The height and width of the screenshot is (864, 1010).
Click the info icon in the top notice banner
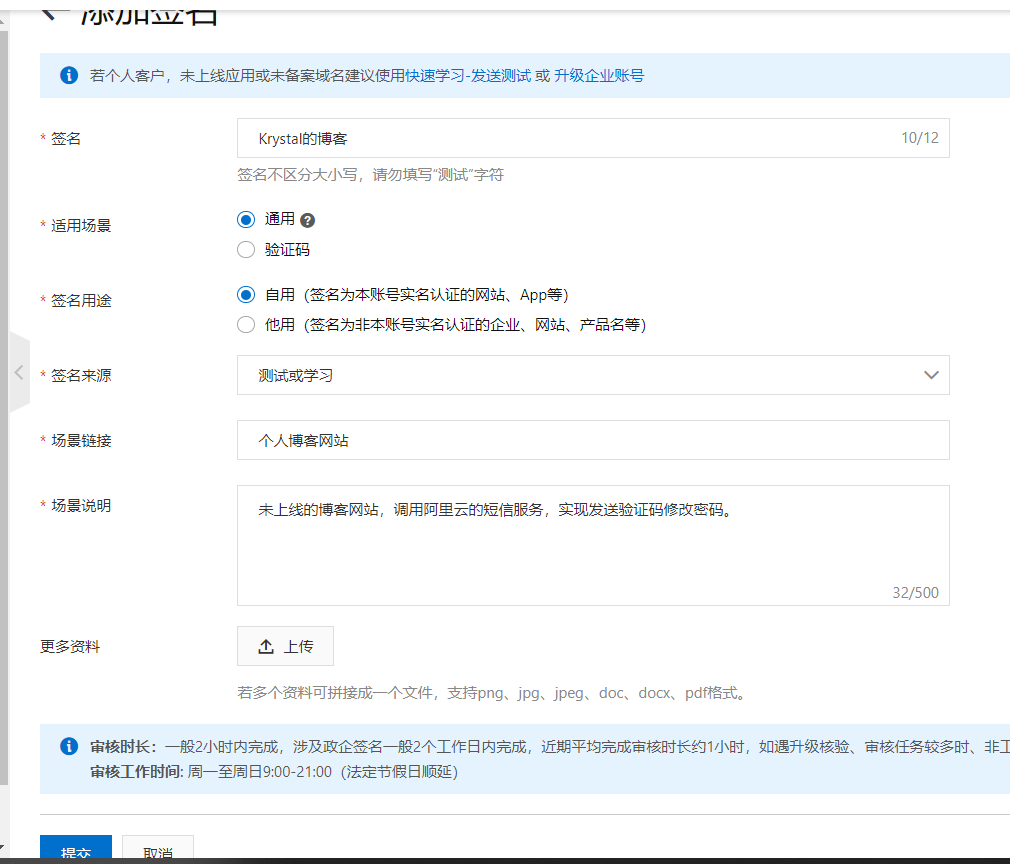tap(69, 75)
